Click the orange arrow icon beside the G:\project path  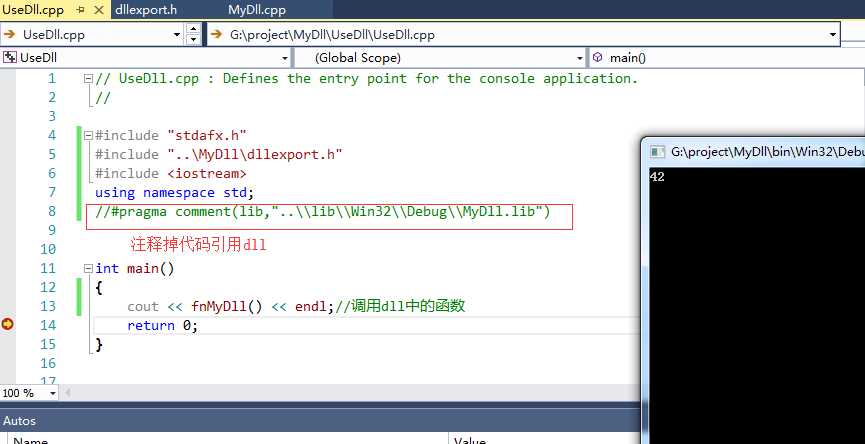(x=215, y=35)
